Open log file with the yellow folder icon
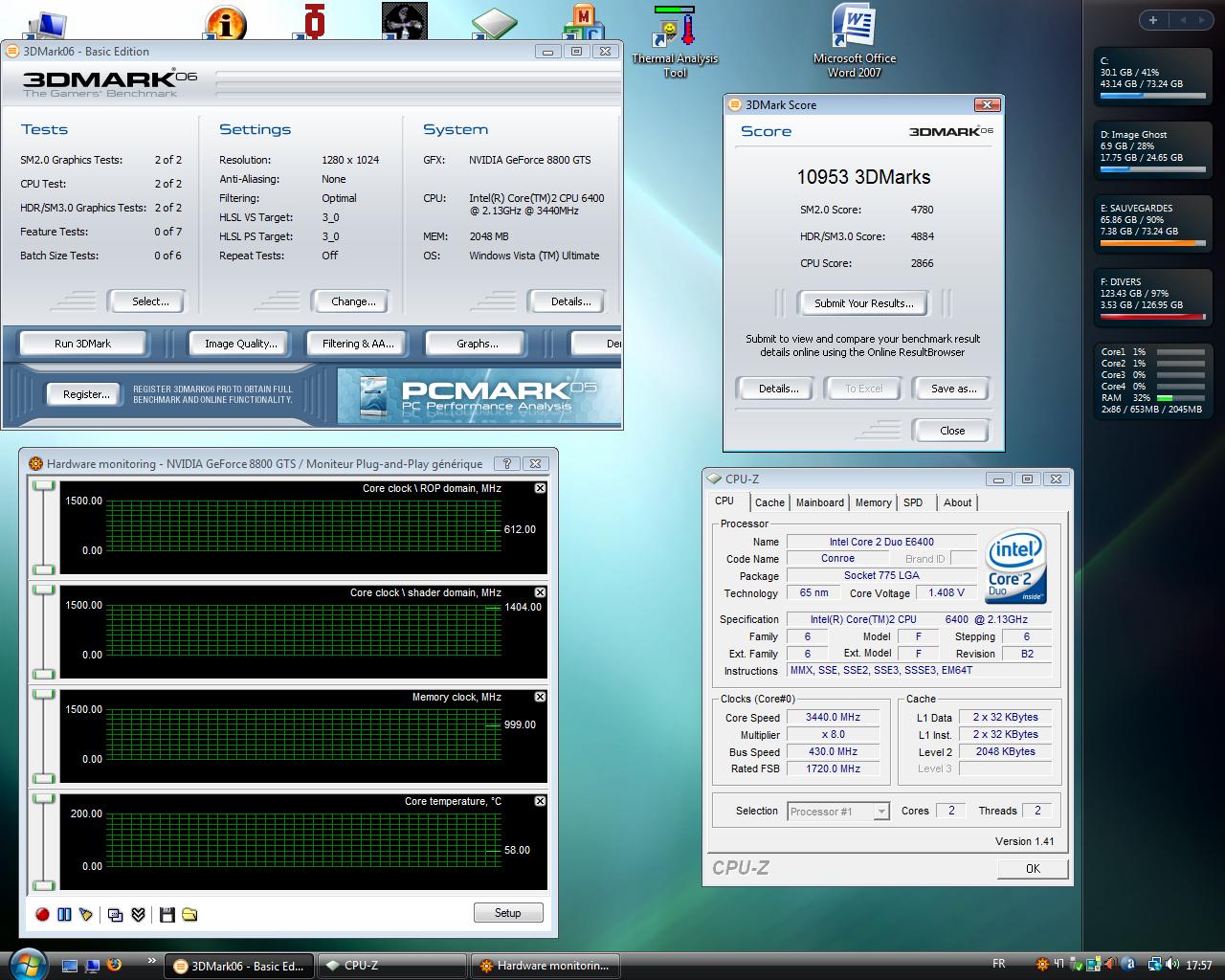 [189, 914]
